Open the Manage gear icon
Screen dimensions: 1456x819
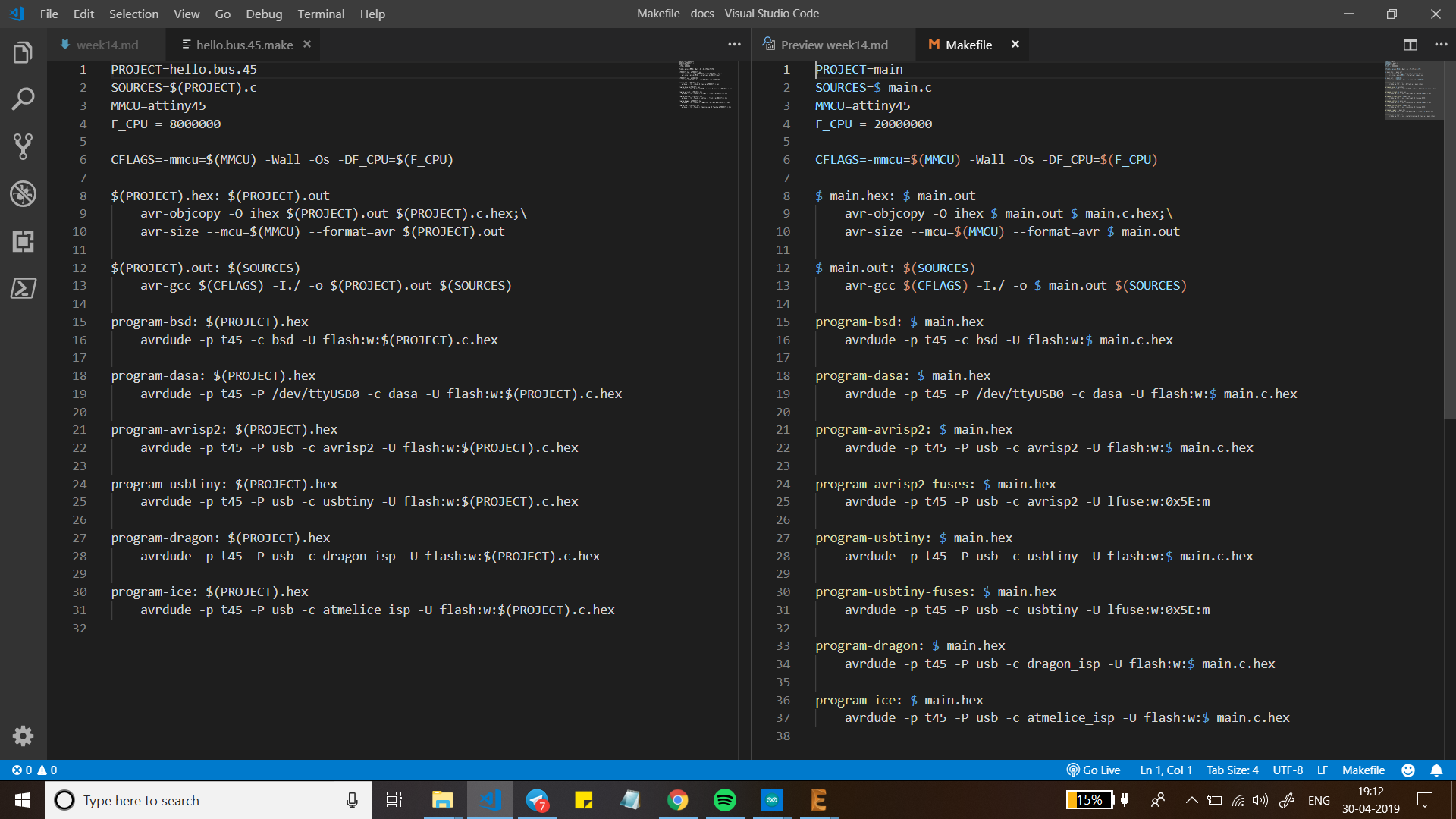pyautogui.click(x=23, y=736)
